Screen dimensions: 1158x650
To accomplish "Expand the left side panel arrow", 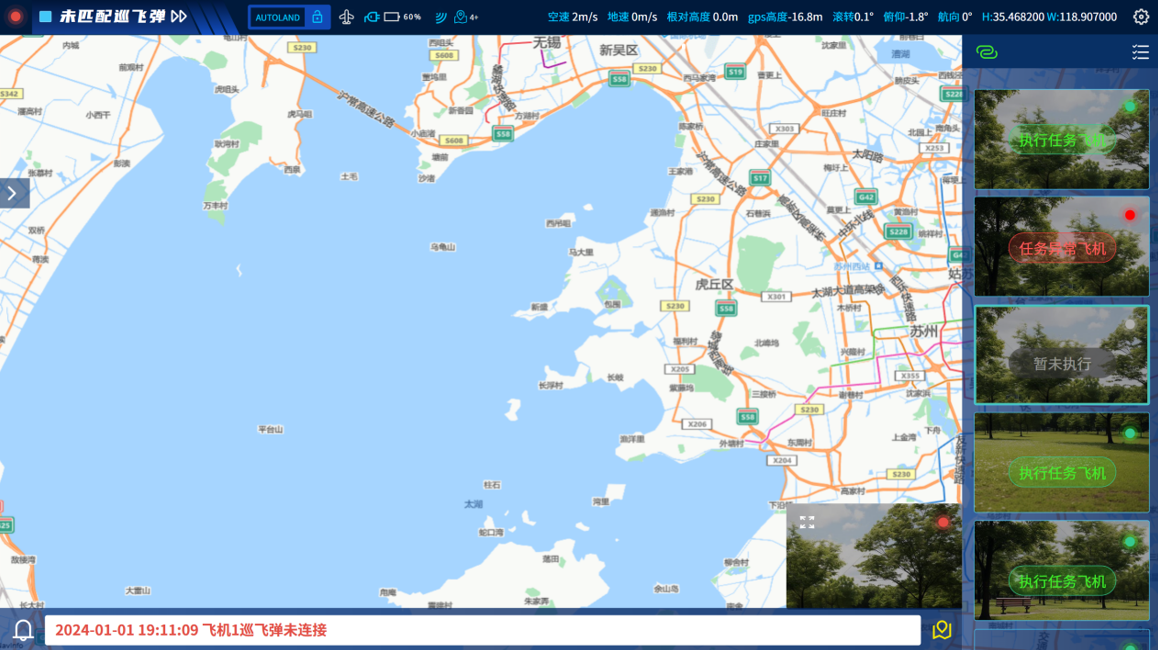I will (13, 193).
